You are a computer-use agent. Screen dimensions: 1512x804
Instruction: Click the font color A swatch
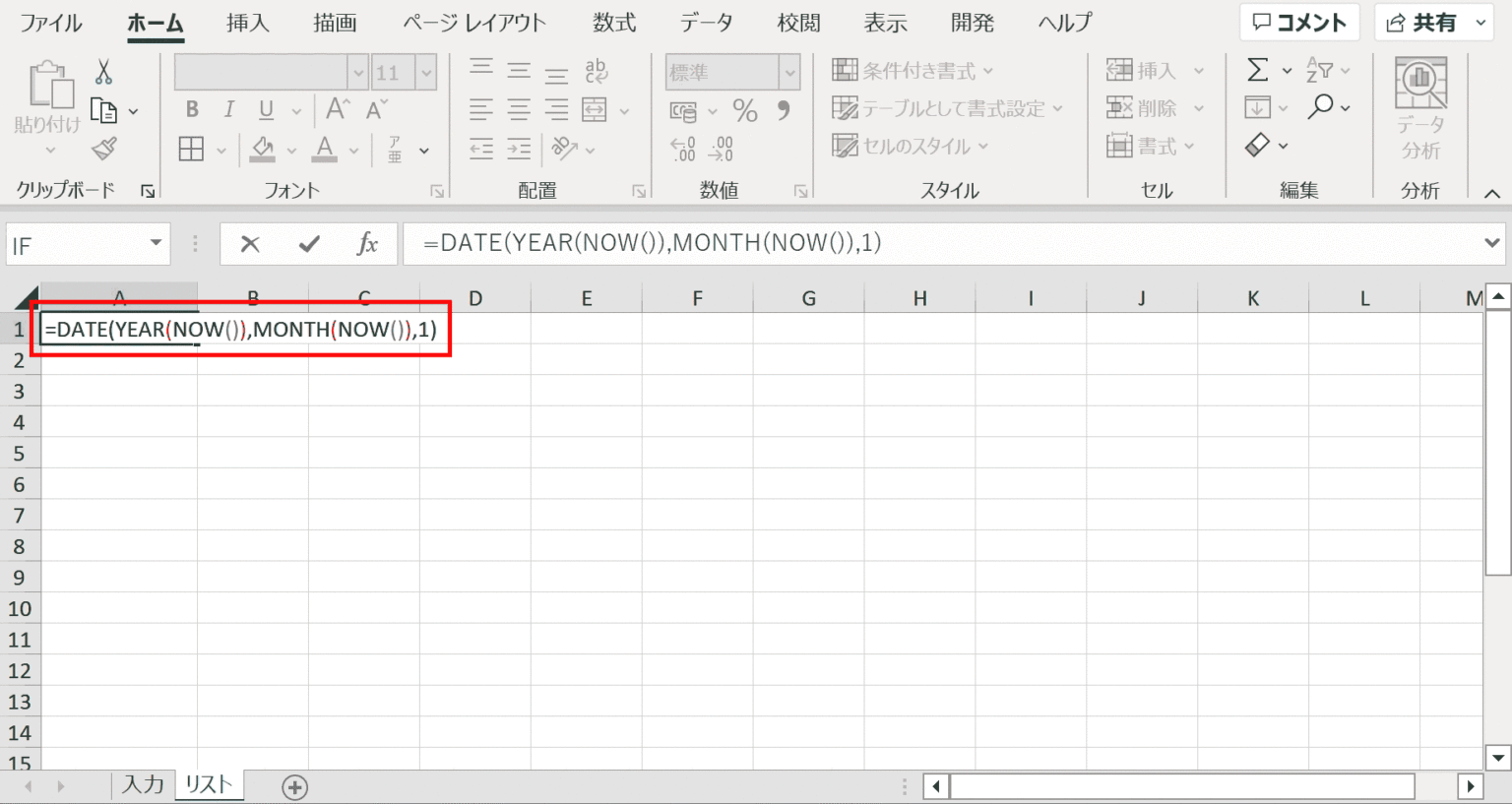tap(324, 150)
